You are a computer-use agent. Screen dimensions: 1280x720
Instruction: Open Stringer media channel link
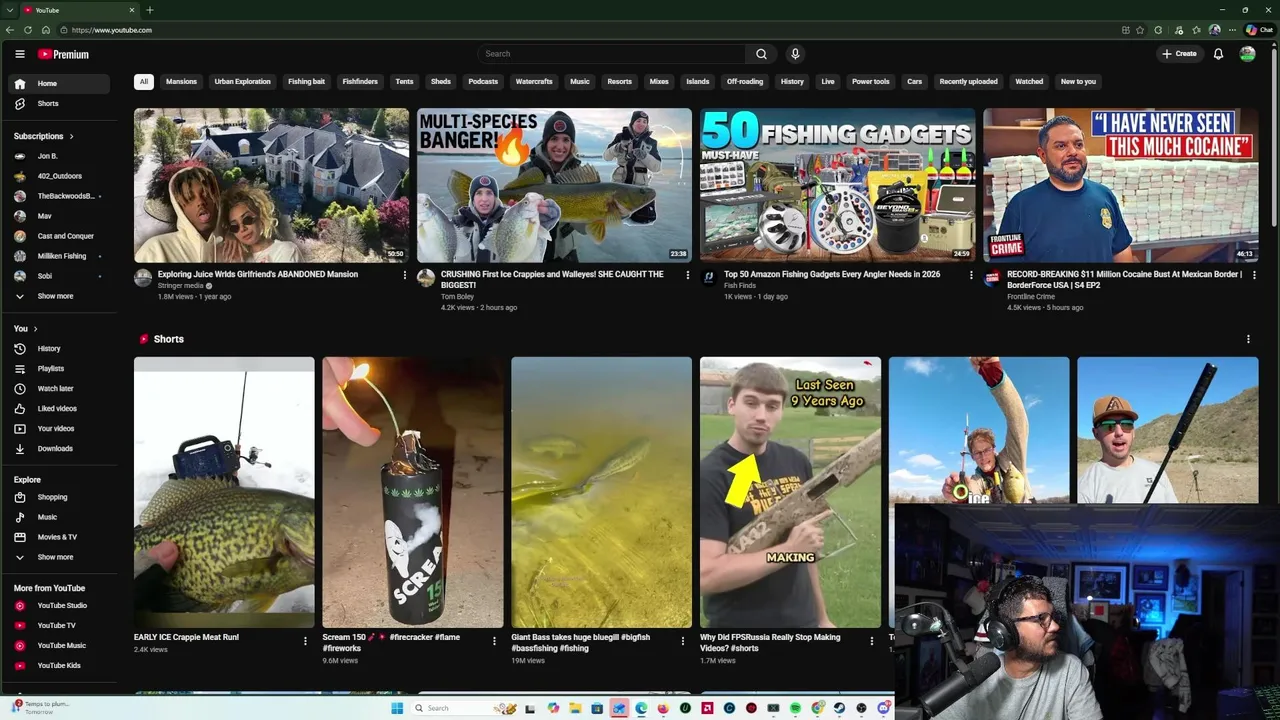point(180,286)
